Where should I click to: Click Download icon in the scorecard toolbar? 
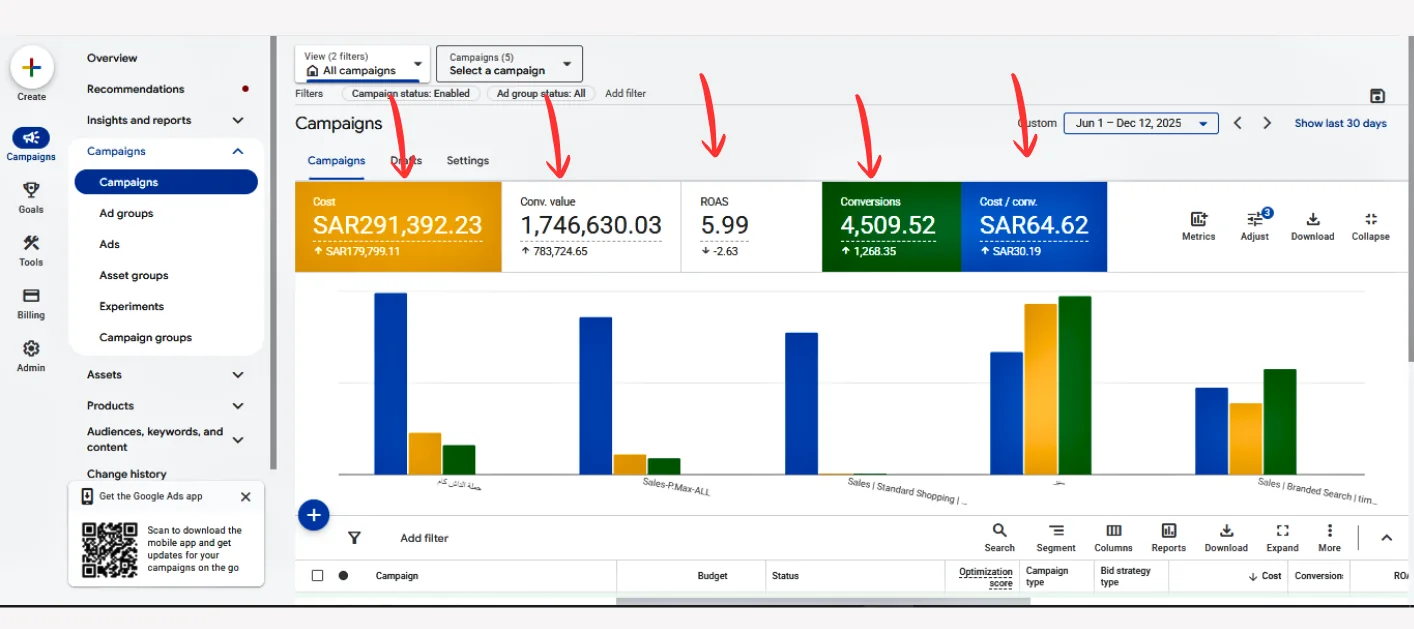1313,220
